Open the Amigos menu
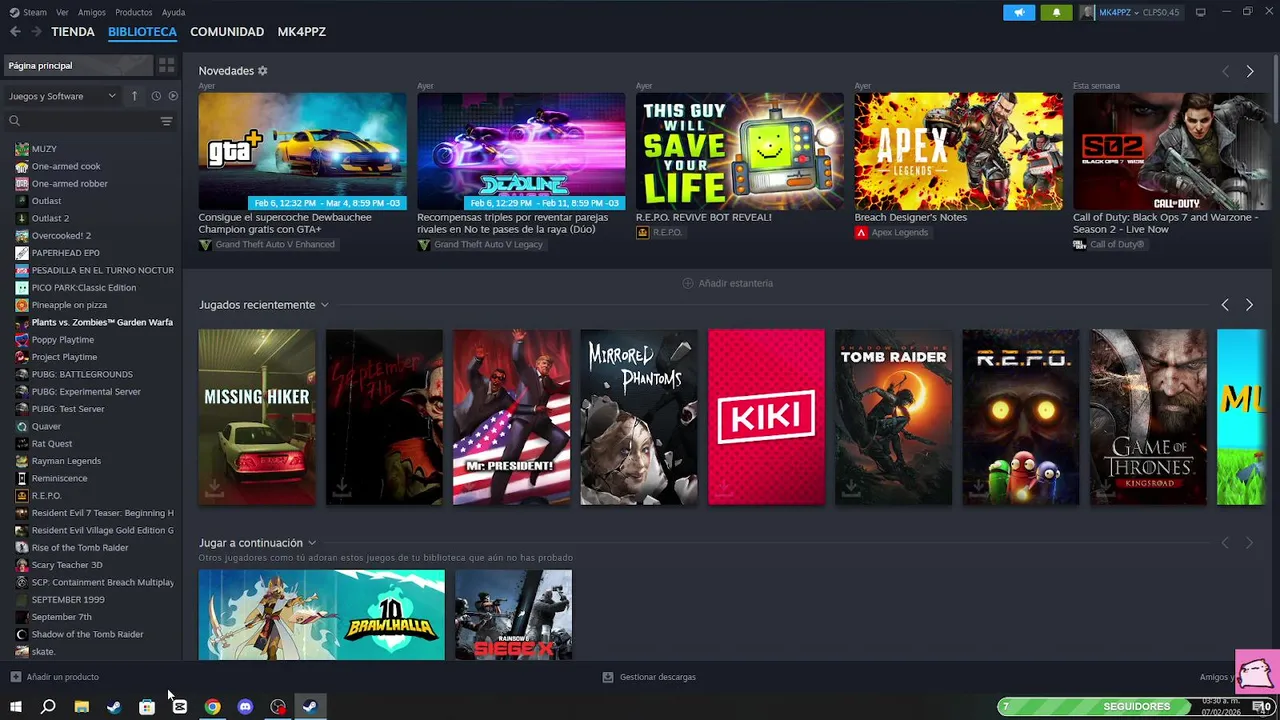 [x=92, y=12]
